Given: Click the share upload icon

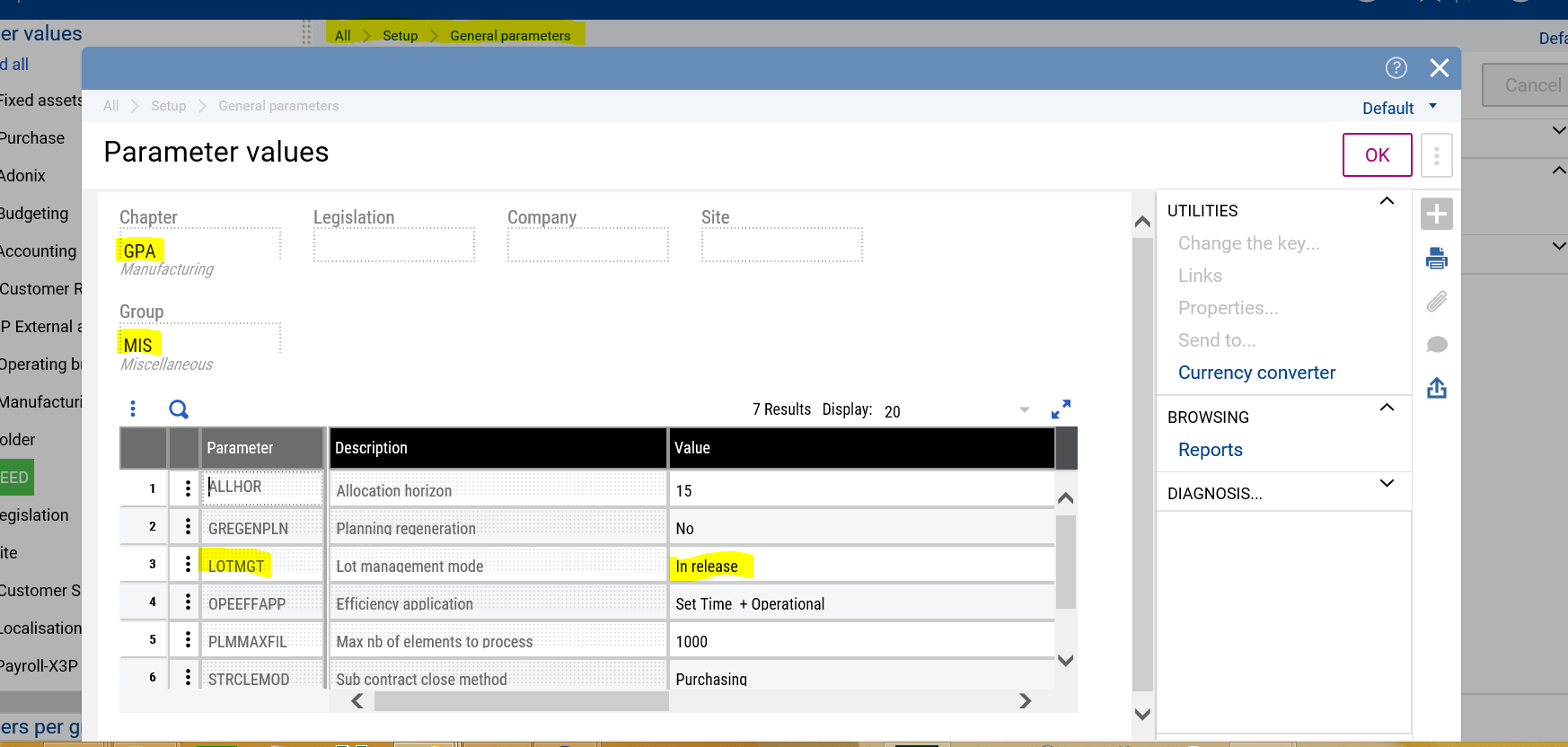Looking at the screenshot, I should 1436,388.
